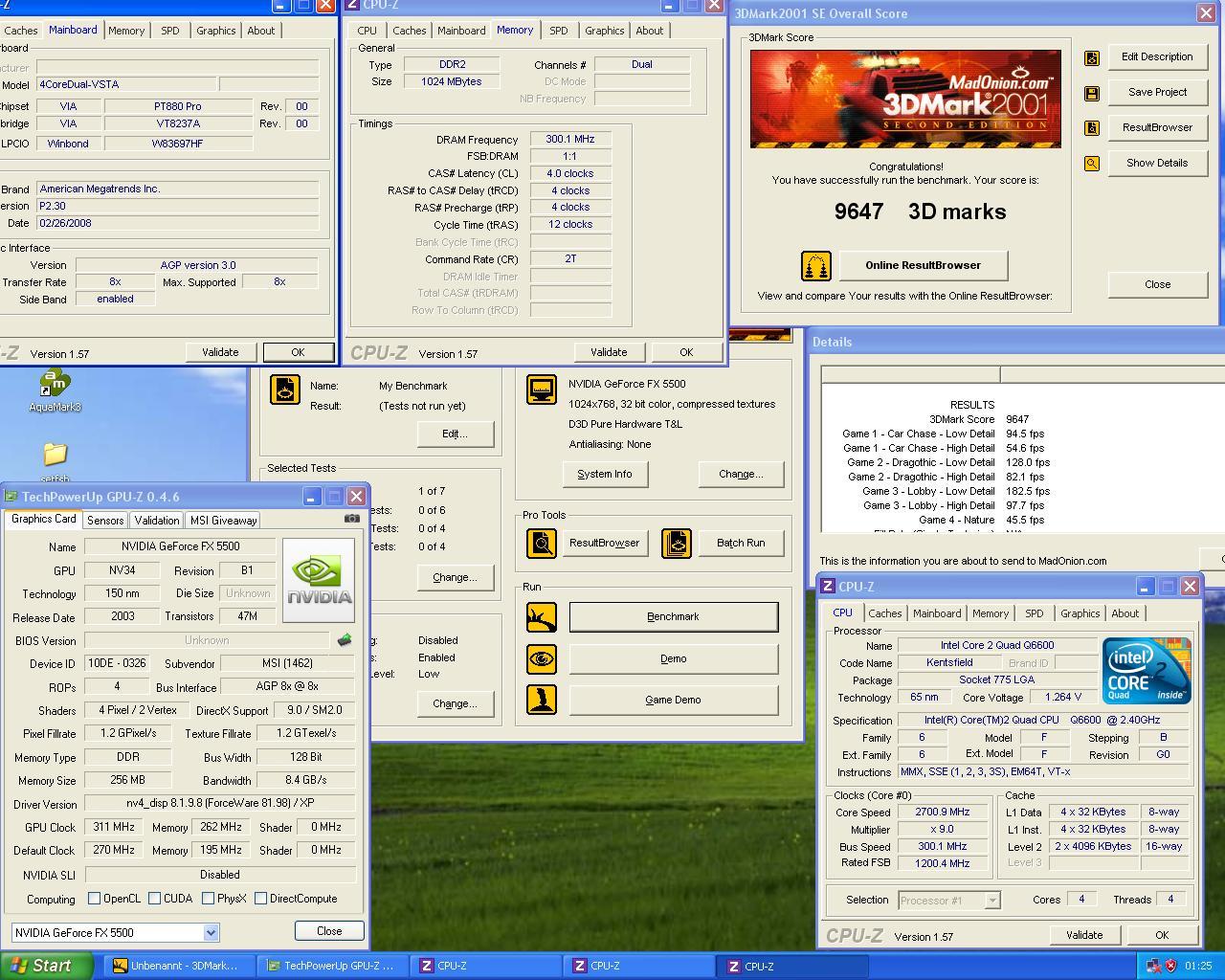Click the Intel Core 2 Quad logo

coord(1147,671)
